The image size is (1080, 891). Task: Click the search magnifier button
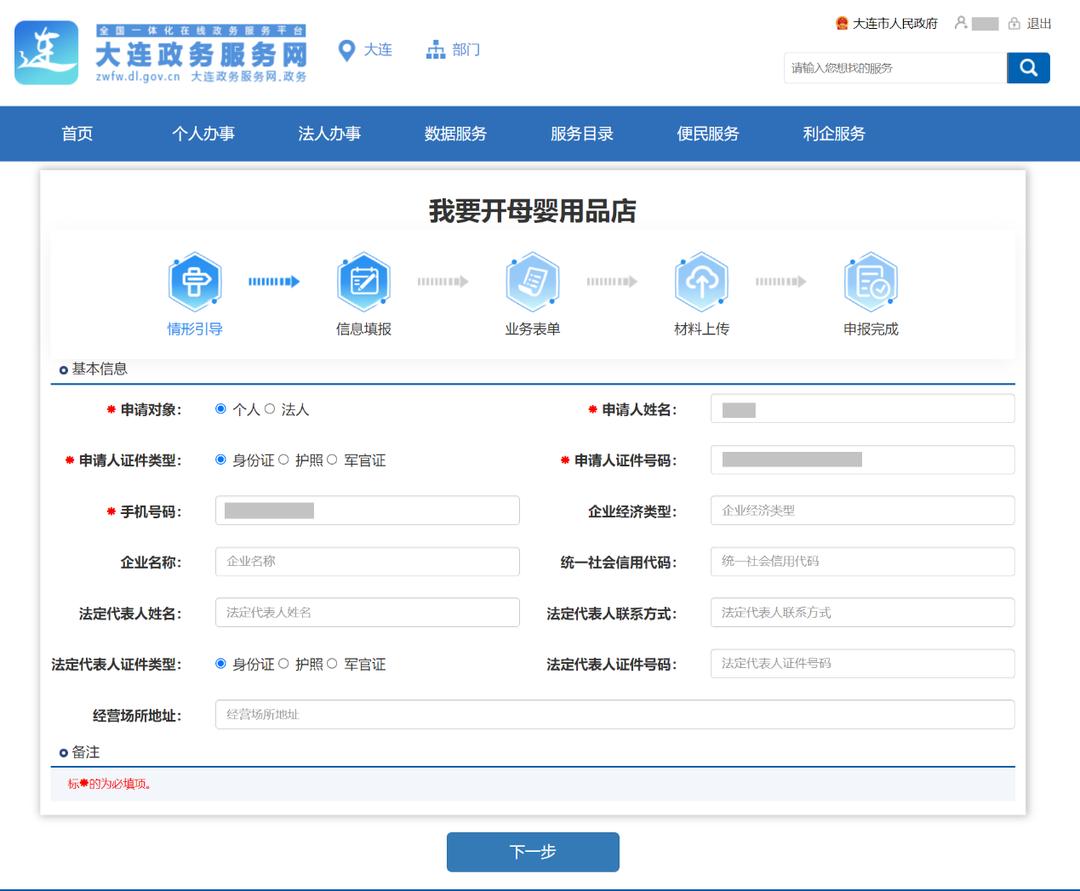coord(1028,68)
